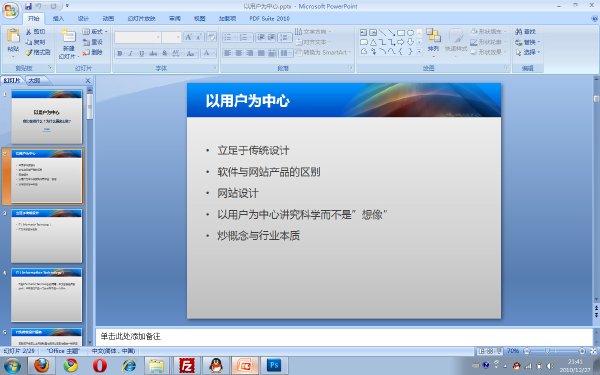Switch to the 动画 ribbon tab
Image resolution: width=600 pixels, height=375 pixels.
(x=108, y=18)
